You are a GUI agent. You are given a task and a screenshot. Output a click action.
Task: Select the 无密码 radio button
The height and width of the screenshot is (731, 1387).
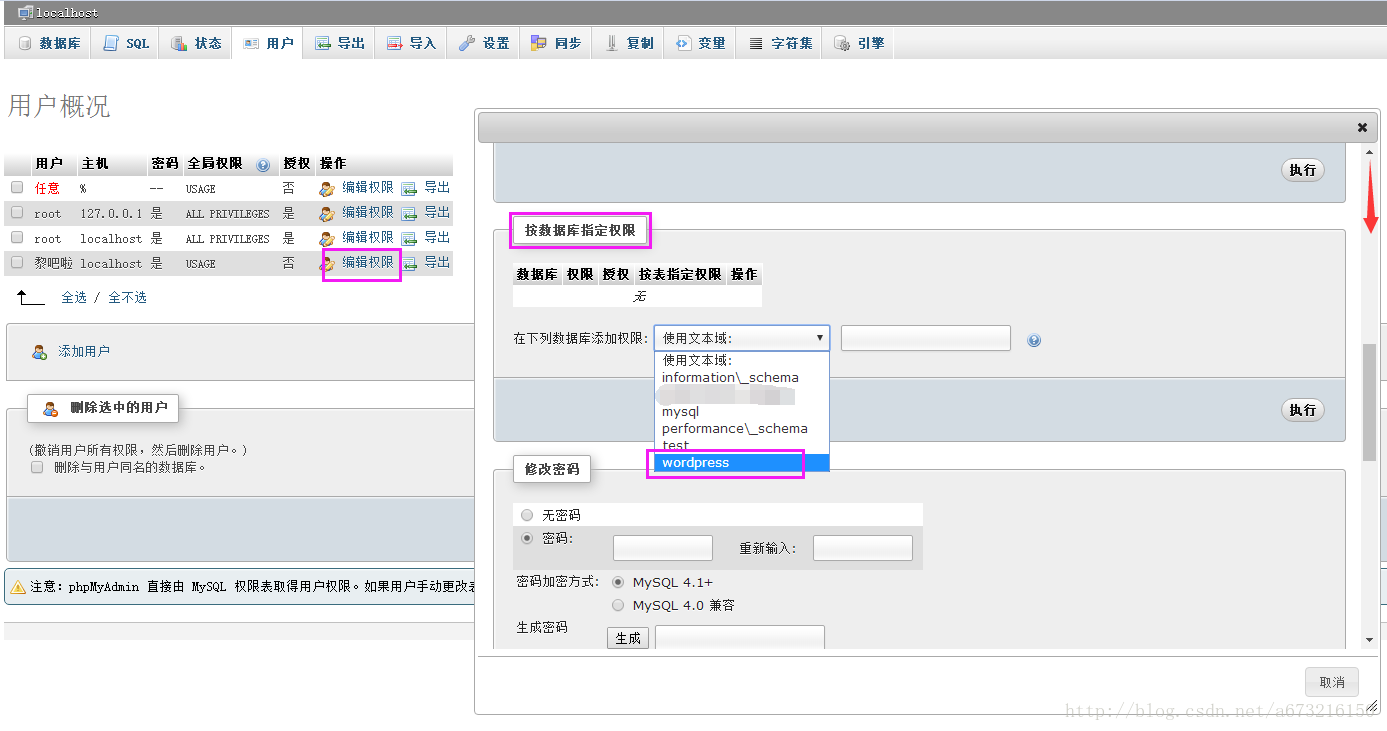click(528, 515)
